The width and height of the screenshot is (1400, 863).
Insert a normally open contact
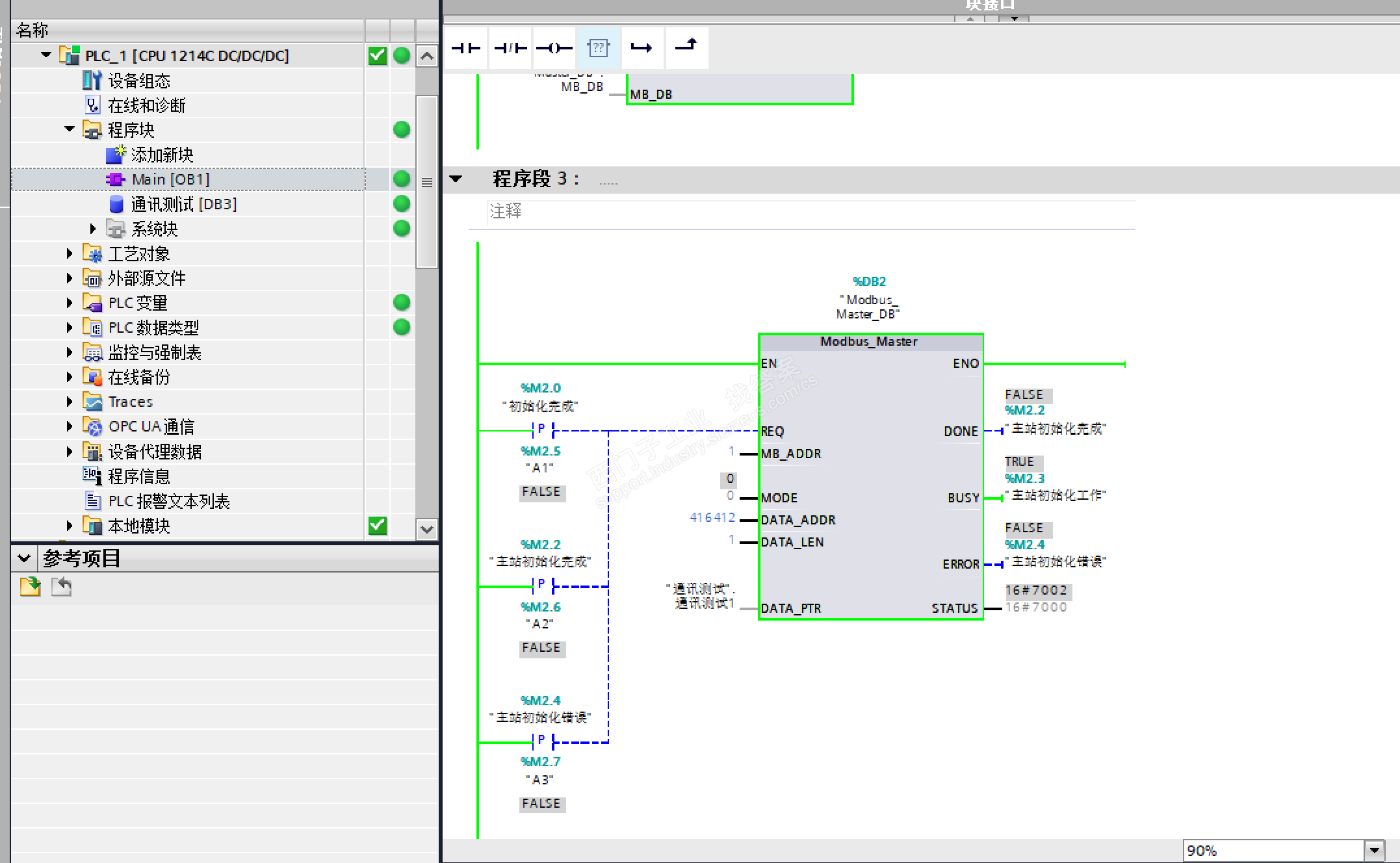tap(465, 48)
